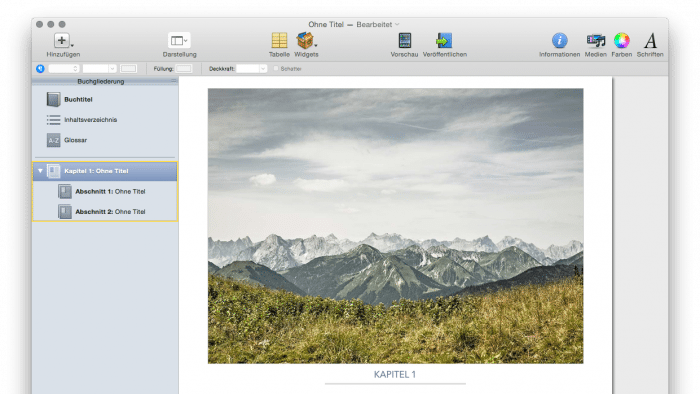Click the line style stepper popup
The height and width of the screenshot is (394, 700).
coord(64,69)
